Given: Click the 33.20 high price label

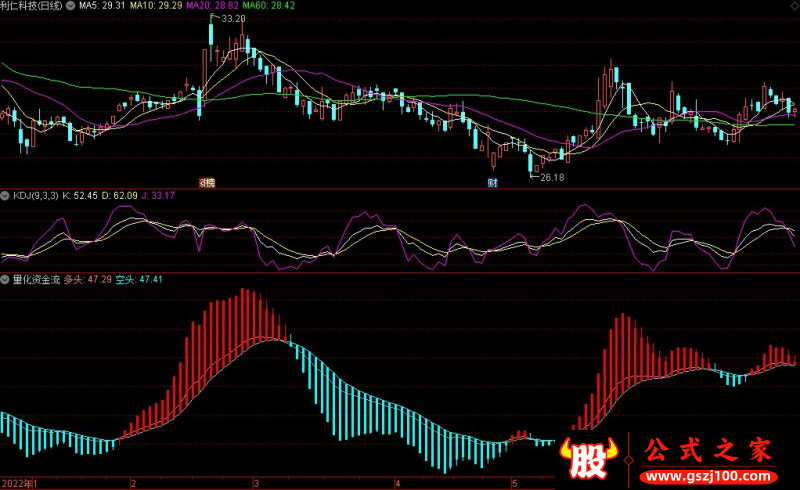Looking at the screenshot, I should [234, 19].
